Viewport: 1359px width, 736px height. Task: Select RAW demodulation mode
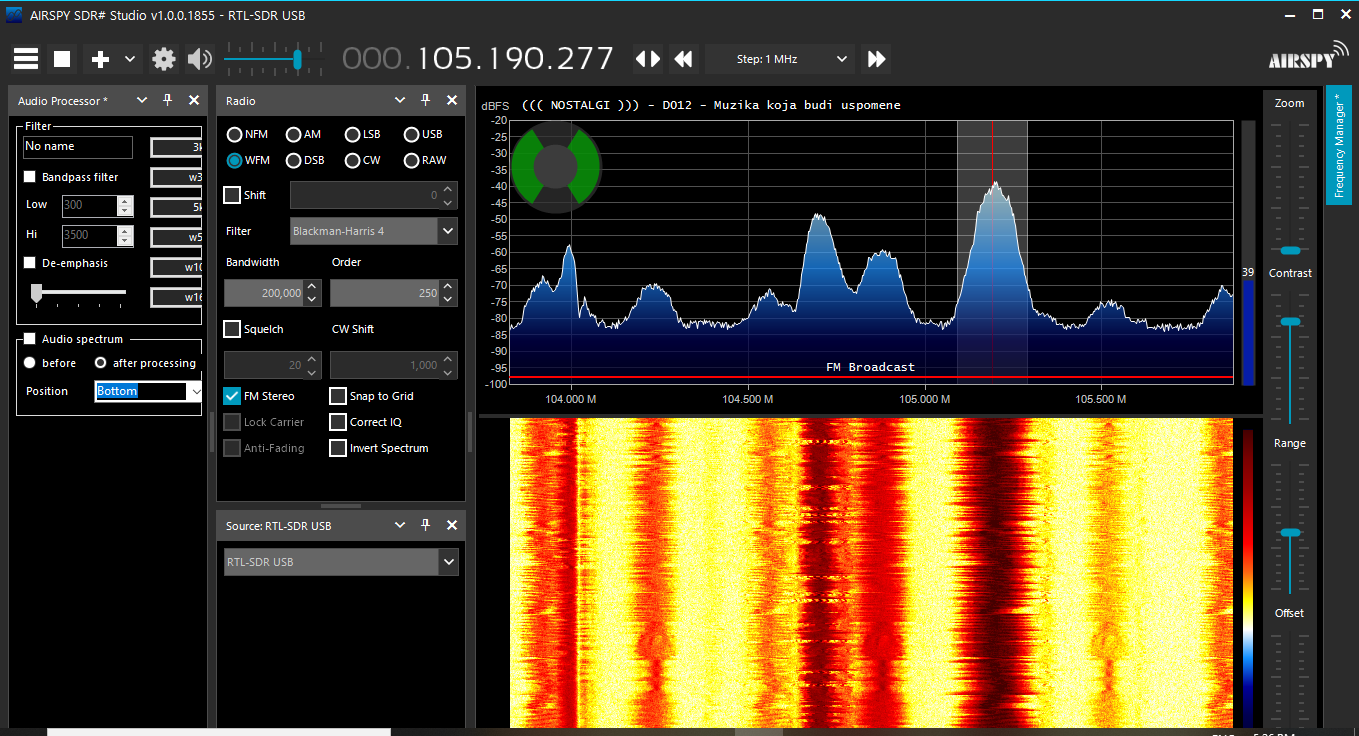point(425,160)
